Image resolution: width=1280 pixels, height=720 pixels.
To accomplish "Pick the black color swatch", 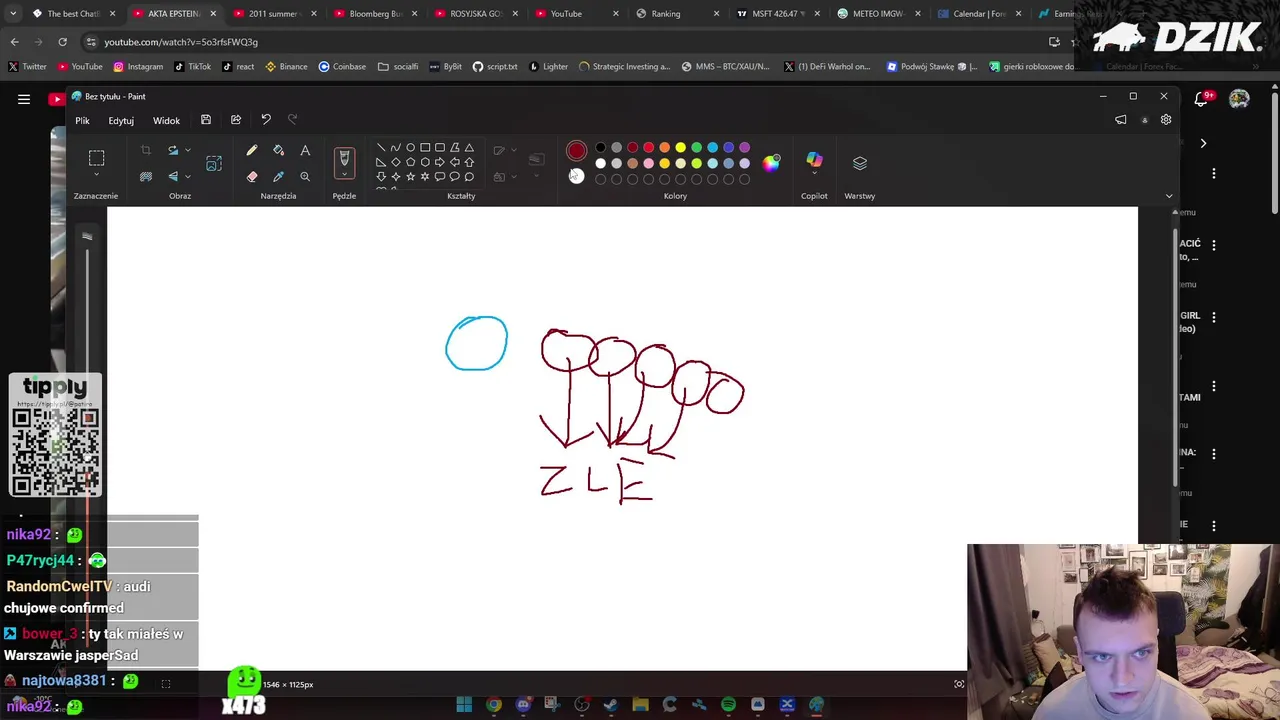I will [x=600, y=147].
